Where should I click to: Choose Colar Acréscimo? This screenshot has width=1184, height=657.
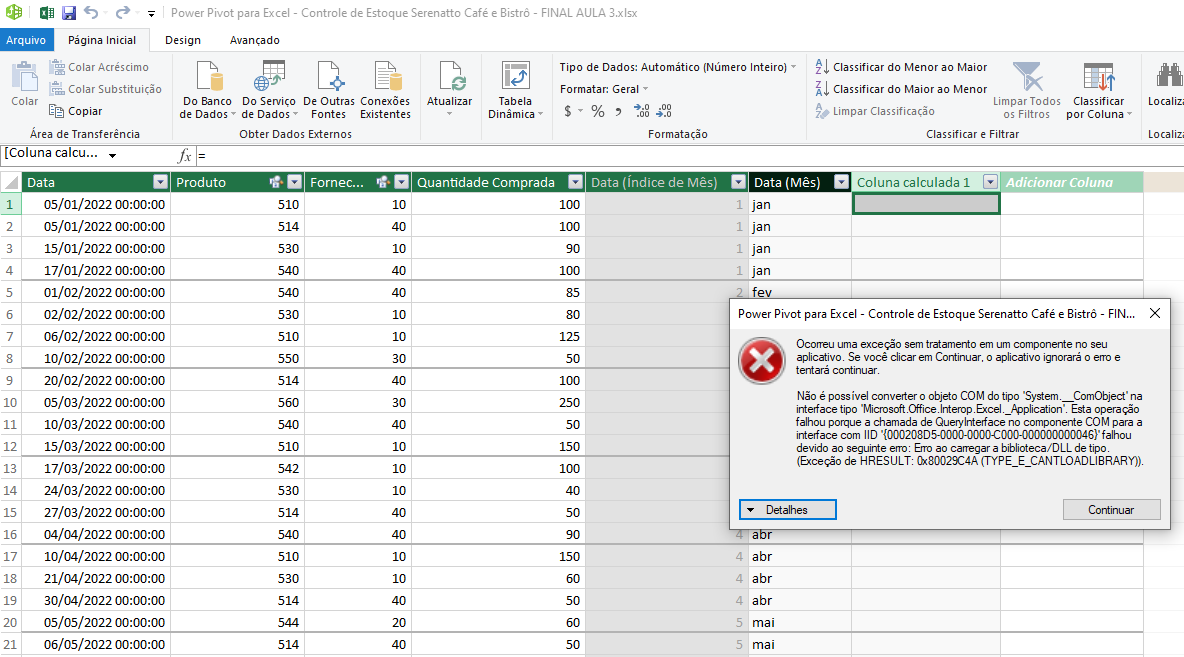click(x=99, y=67)
